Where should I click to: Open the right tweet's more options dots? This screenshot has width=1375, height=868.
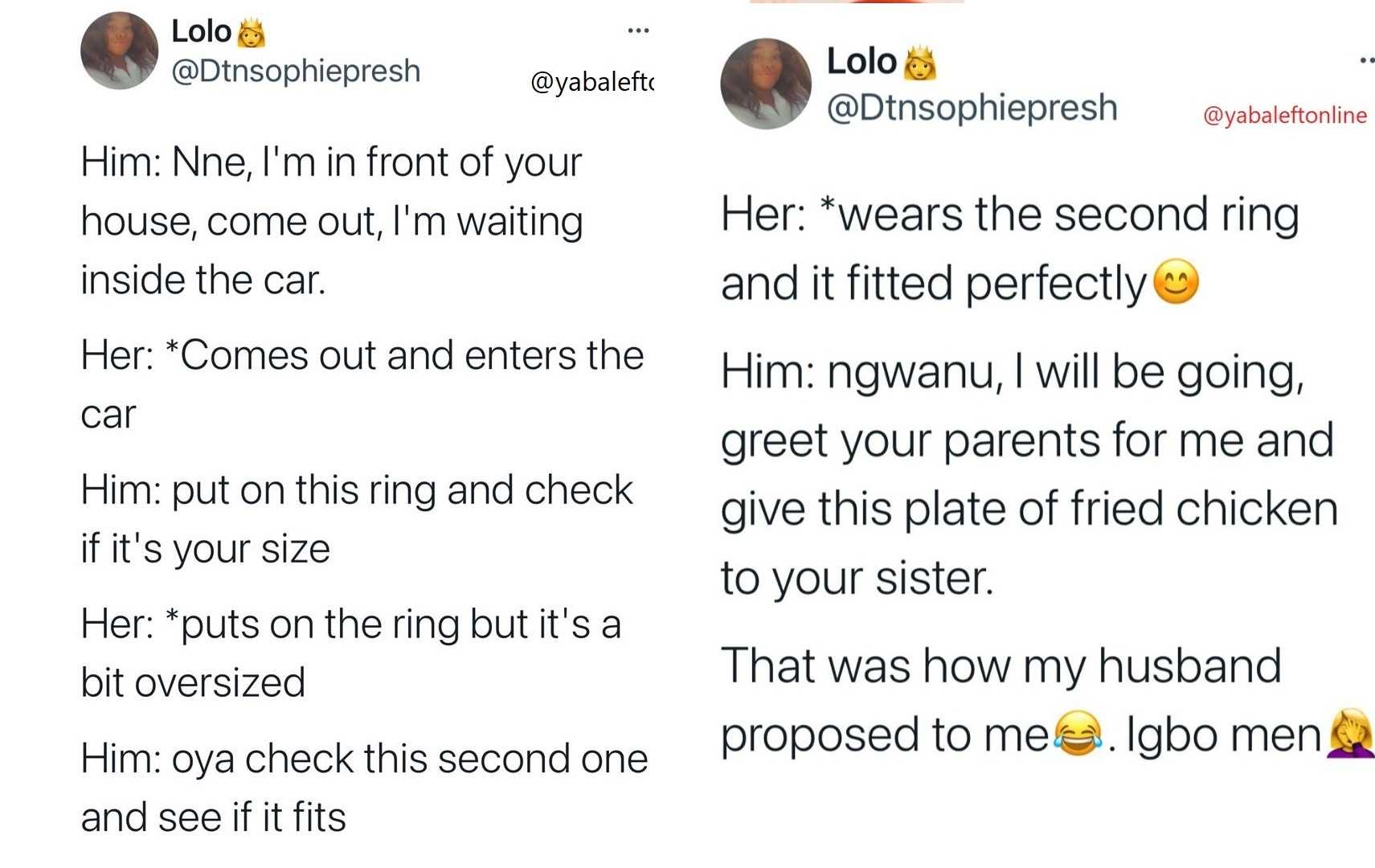tap(1366, 60)
